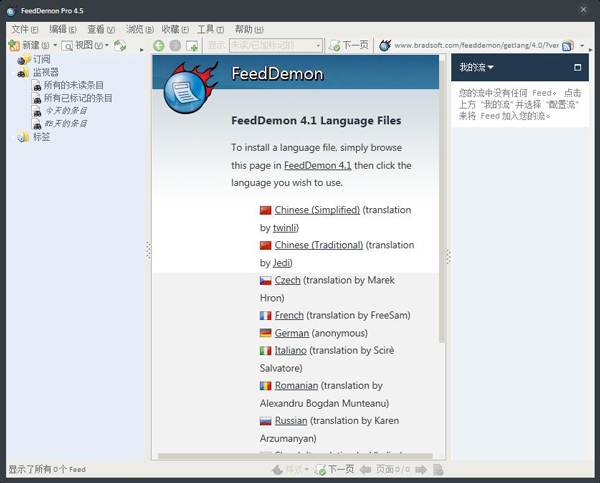Click the FeedDemon Pro title bar icon
600x483 pixels.
click(x=11, y=11)
